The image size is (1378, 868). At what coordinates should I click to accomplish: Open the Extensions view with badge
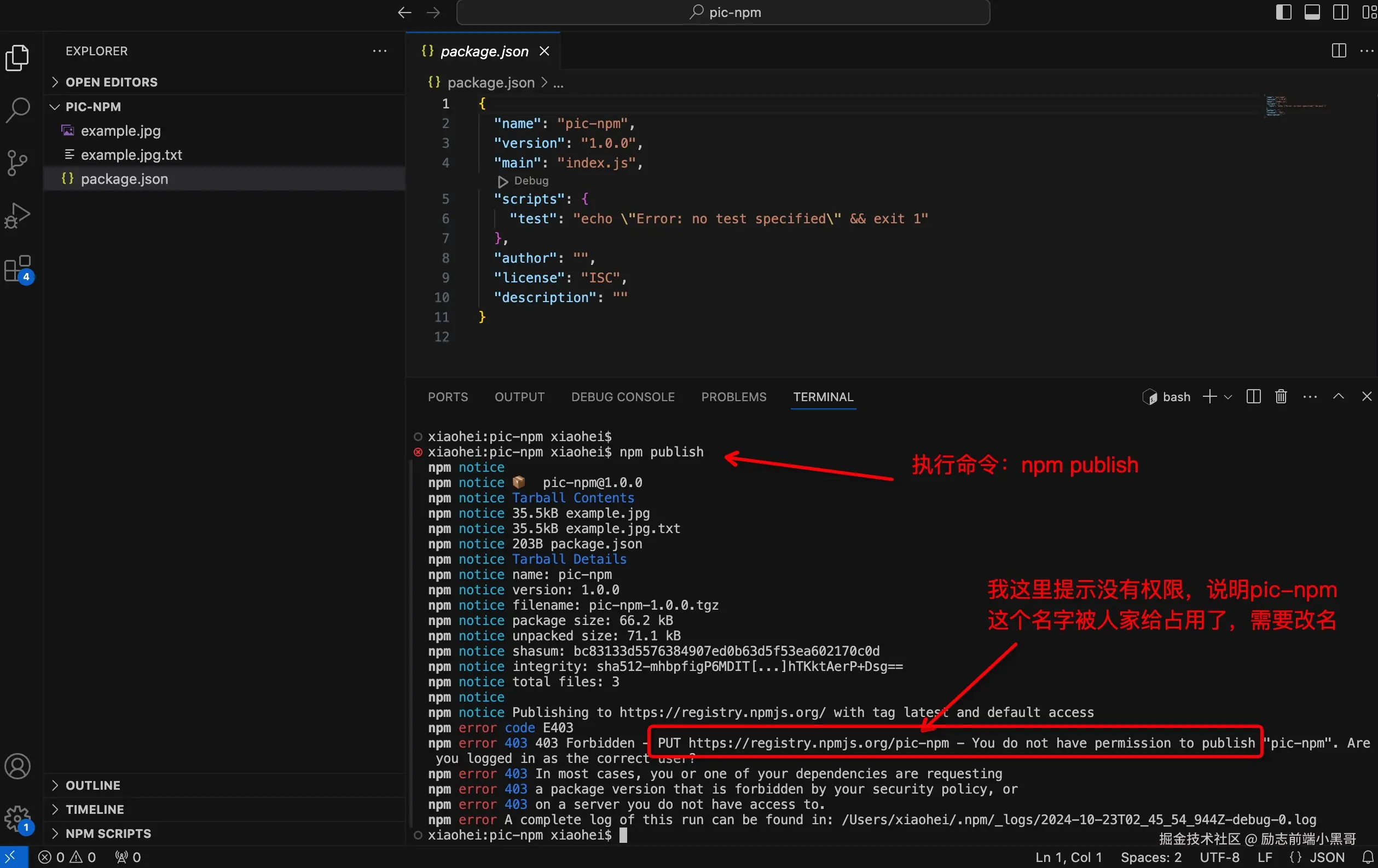point(18,268)
